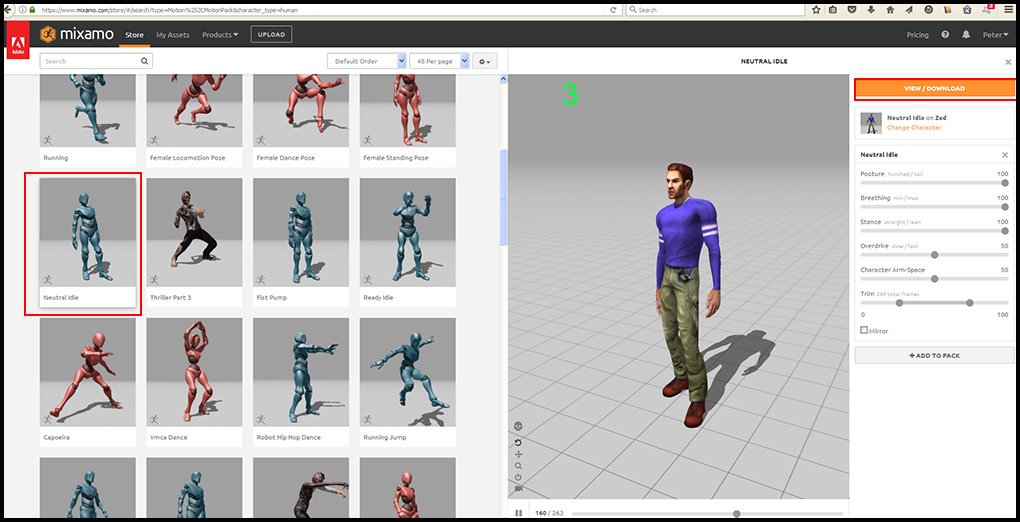Open the notifications bell icon
The width and height of the screenshot is (1020, 522).
966,34
